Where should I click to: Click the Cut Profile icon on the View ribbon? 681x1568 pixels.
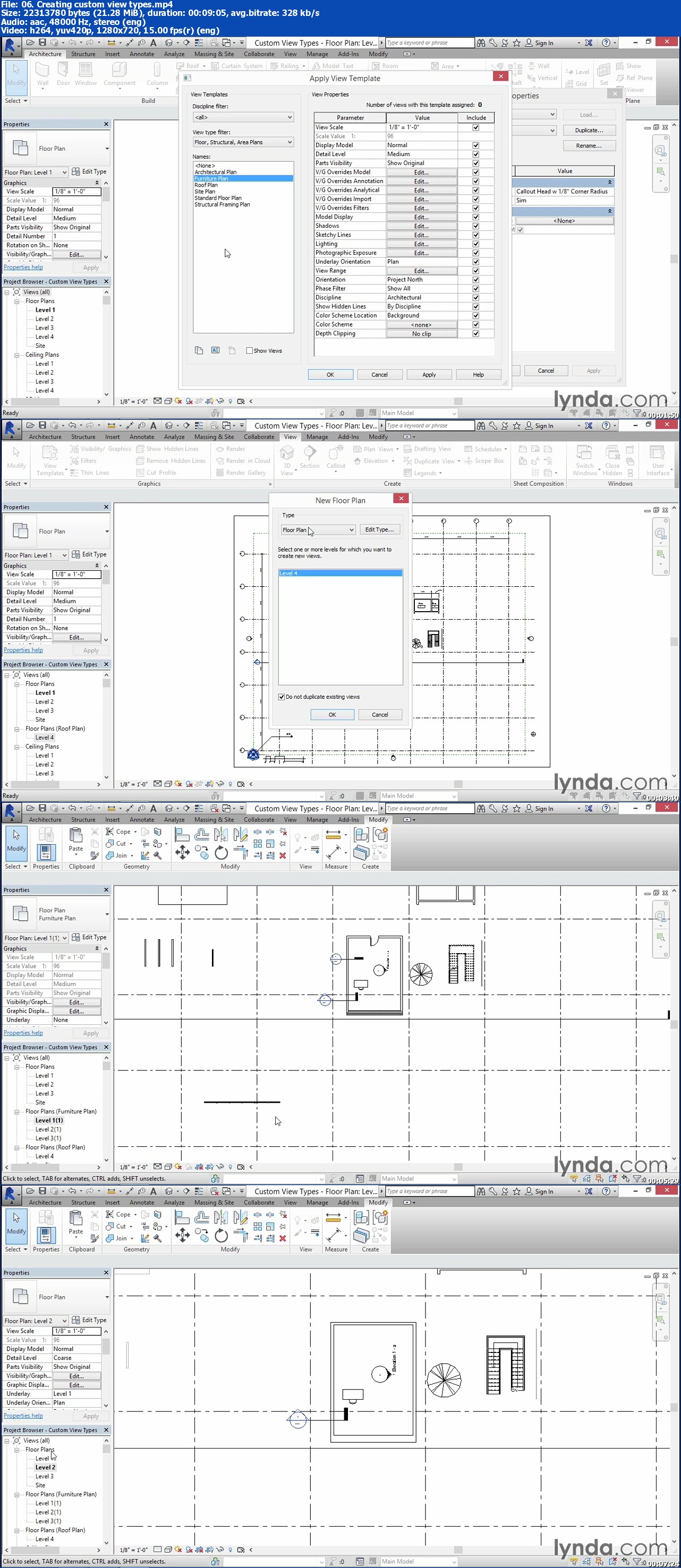[141, 473]
